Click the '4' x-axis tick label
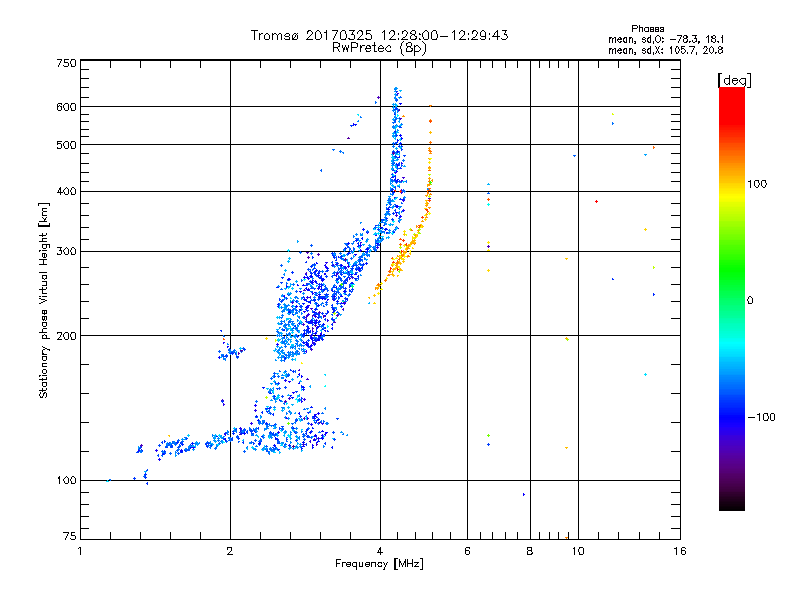This screenshot has width=800, height=600. [380, 551]
